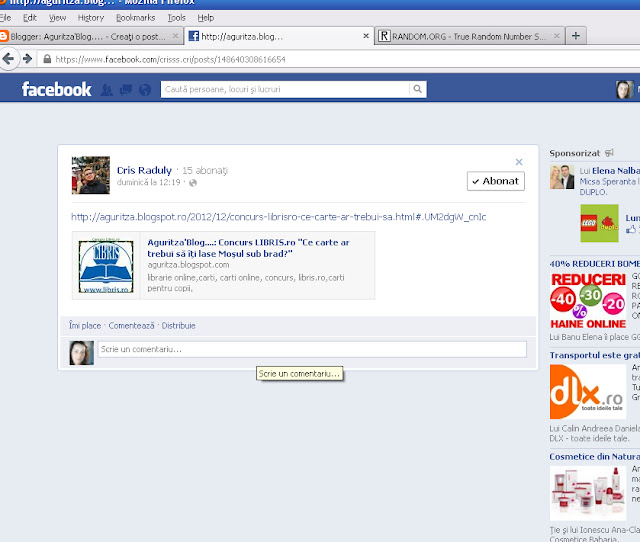Viewport: 640px width, 542px height.
Task: Click Elena Nalba sponsored ad photo
Action: point(562,177)
